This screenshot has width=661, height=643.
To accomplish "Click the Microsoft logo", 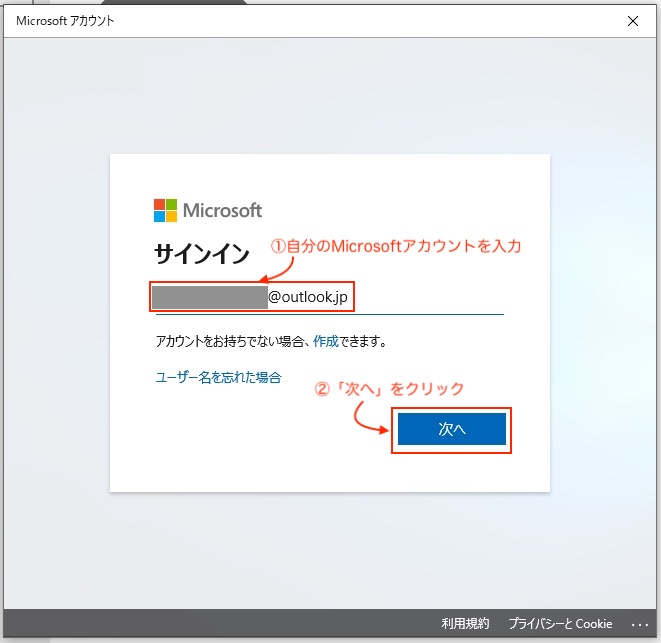I will click(x=208, y=210).
